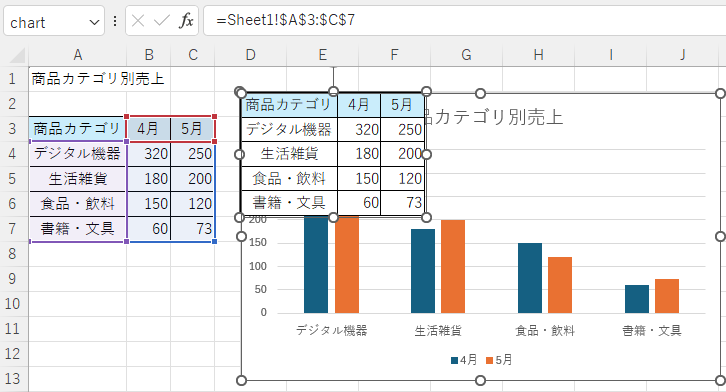Click chart axis label 食品・飲料
This screenshot has width=726, height=392.
tap(545, 330)
